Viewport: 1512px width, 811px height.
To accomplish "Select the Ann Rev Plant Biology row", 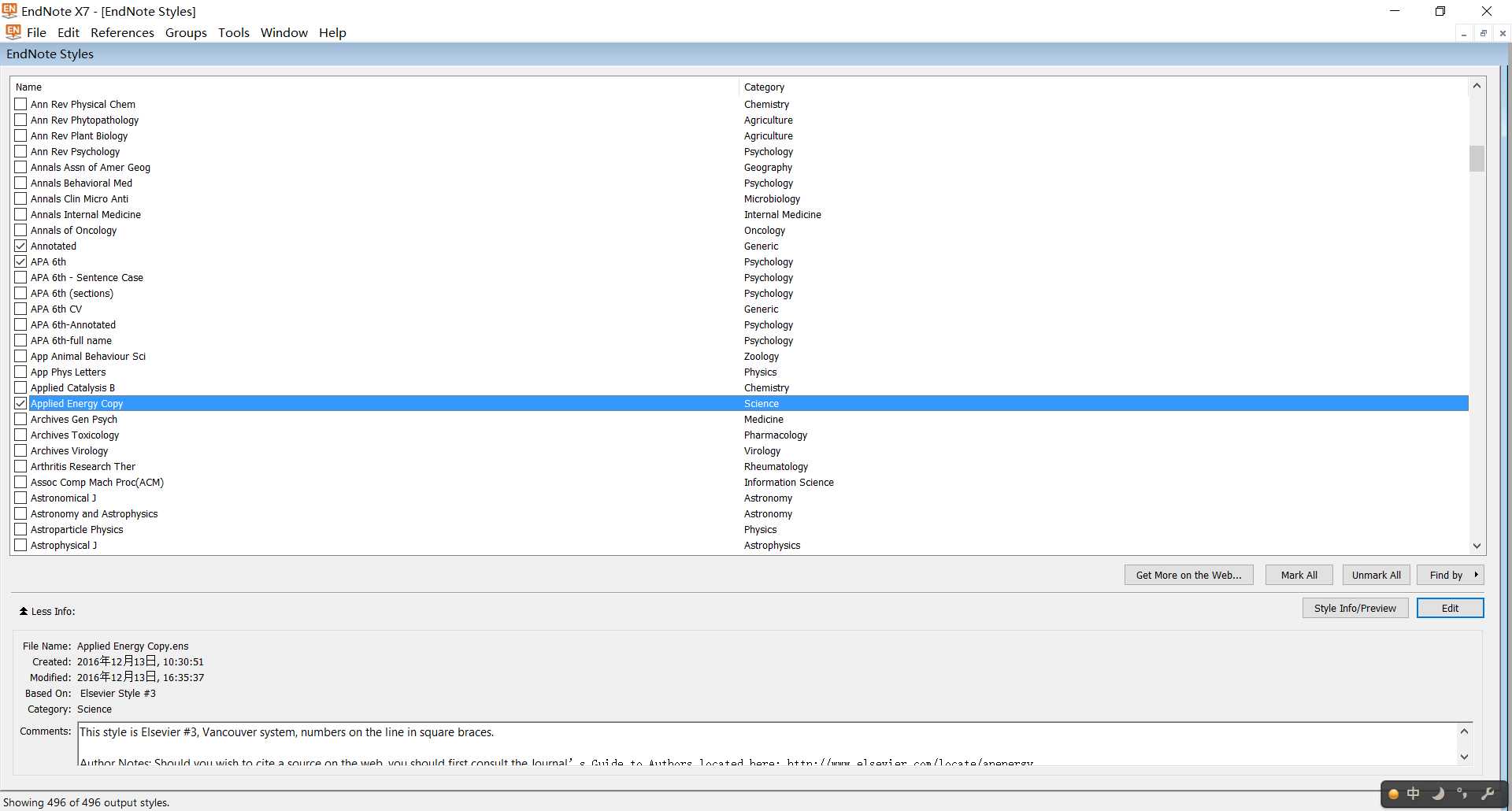I will click(x=740, y=135).
